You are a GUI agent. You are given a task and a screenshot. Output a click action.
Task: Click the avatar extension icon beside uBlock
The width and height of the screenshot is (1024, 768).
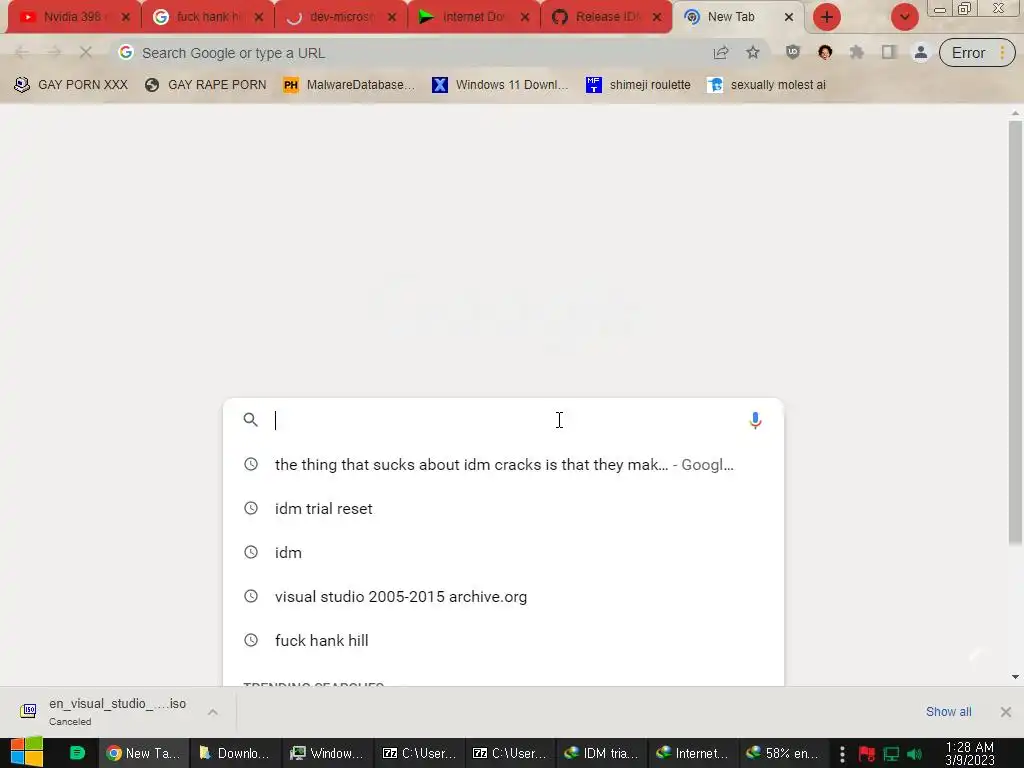click(x=825, y=53)
